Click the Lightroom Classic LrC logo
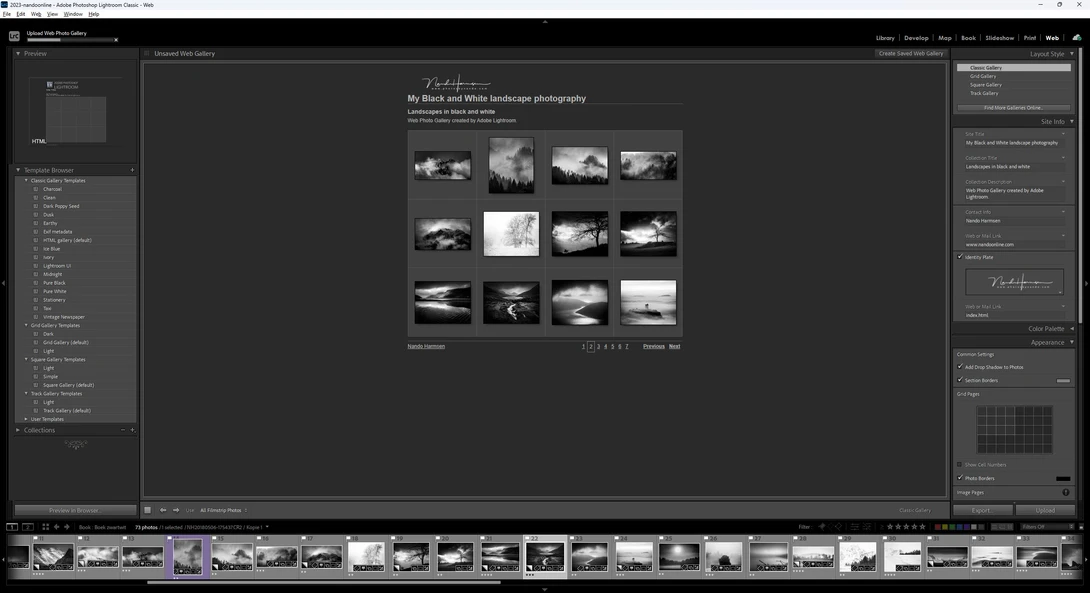 coord(14,36)
